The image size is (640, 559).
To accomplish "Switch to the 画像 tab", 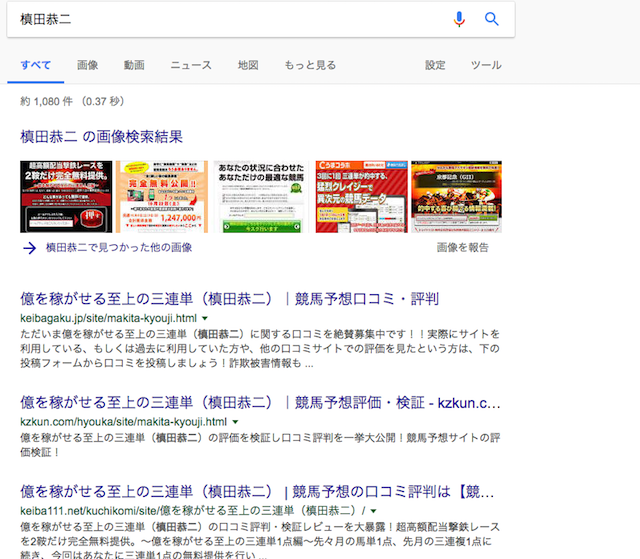I will (87, 65).
